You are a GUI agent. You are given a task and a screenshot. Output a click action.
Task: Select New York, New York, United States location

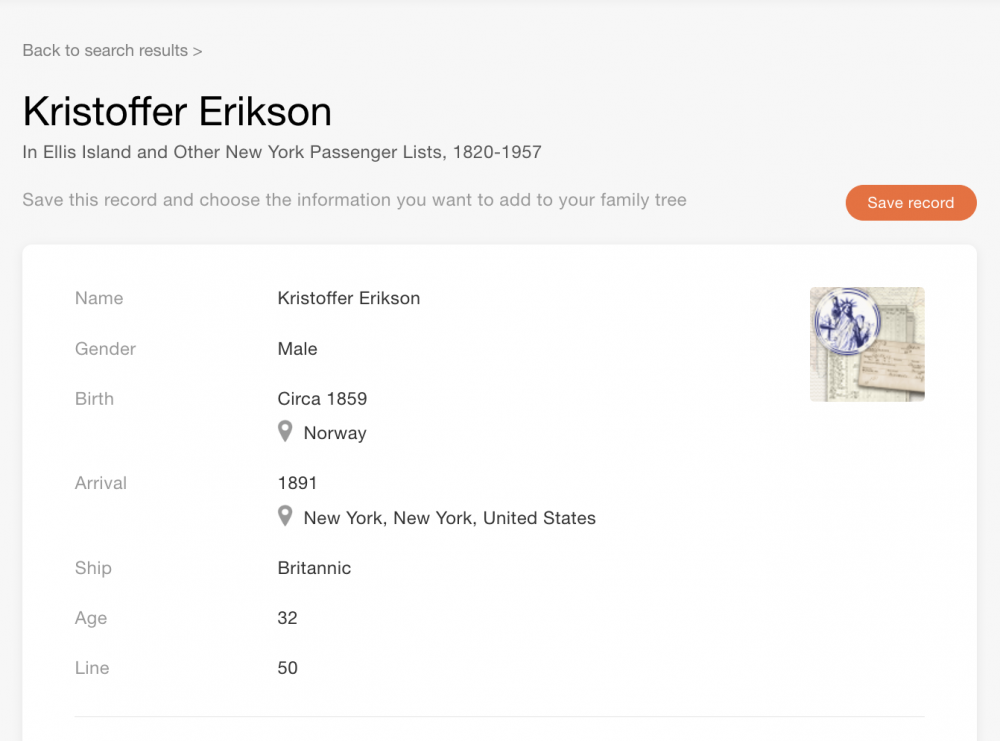click(x=450, y=518)
